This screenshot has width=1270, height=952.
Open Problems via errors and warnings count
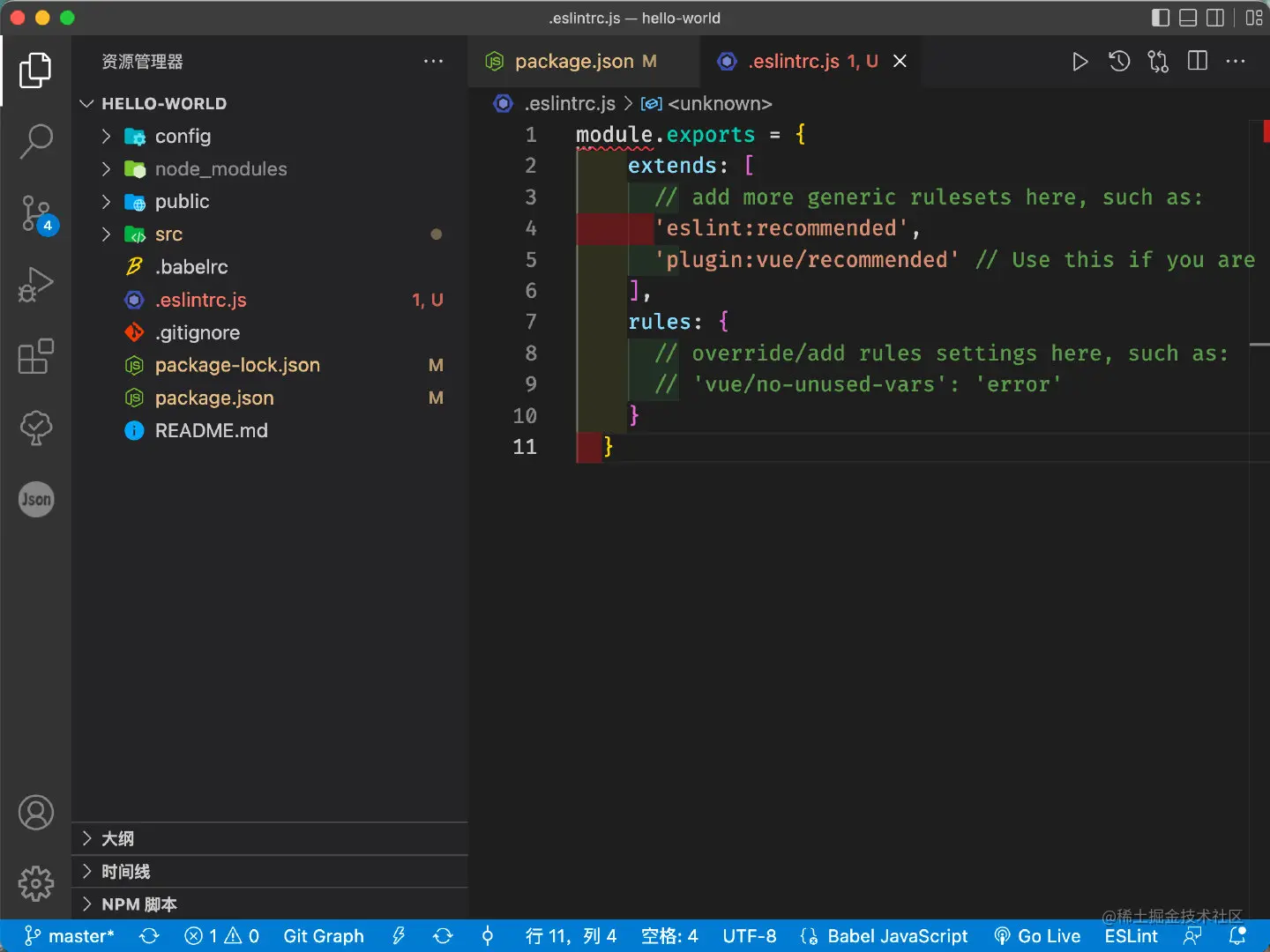(x=221, y=936)
